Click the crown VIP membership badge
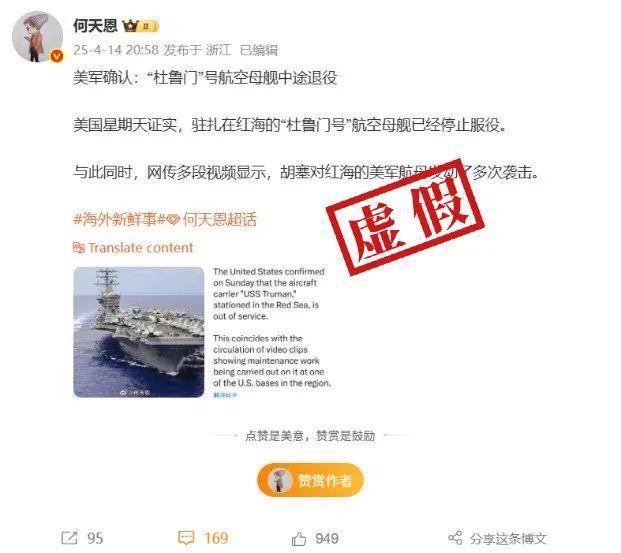Viewport: 621px width, 553px height. click(x=140, y=26)
